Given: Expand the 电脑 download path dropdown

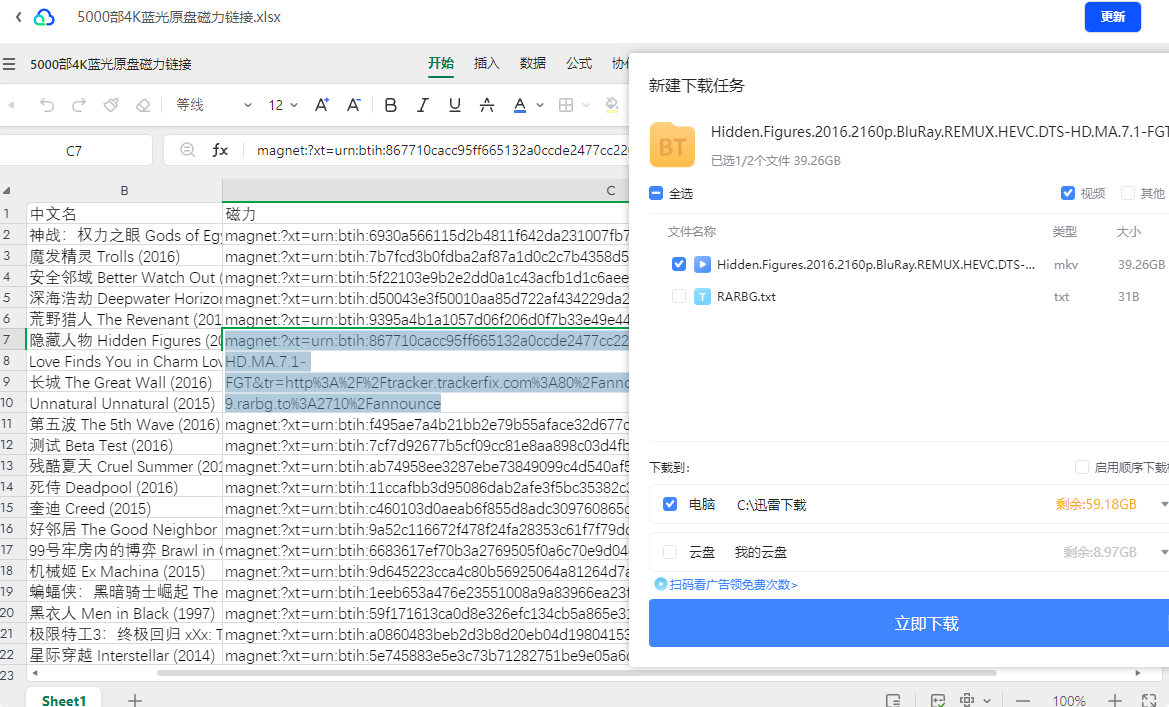Looking at the screenshot, I should click(1164, 505).
